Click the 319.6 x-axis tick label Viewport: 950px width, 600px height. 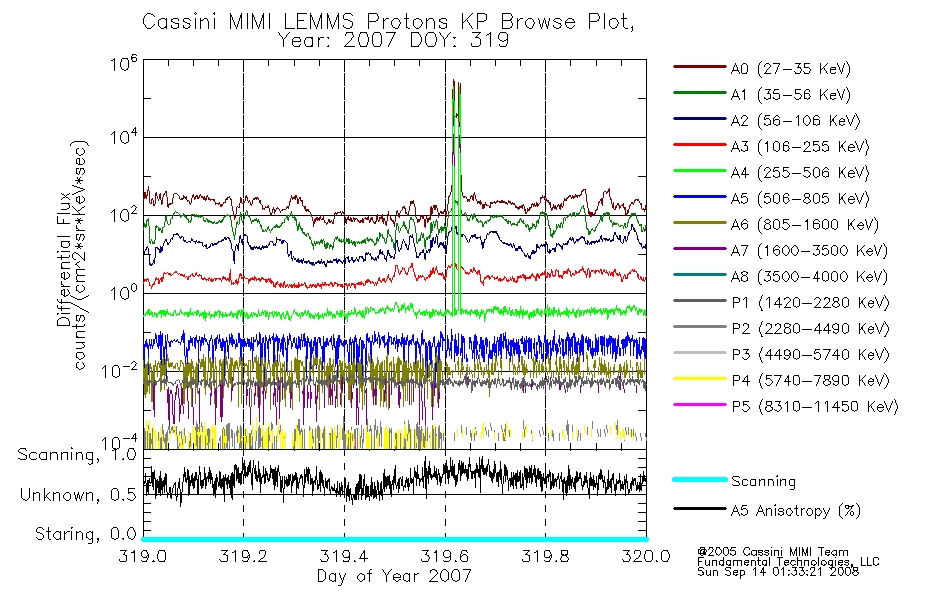(x=445, y=556)
